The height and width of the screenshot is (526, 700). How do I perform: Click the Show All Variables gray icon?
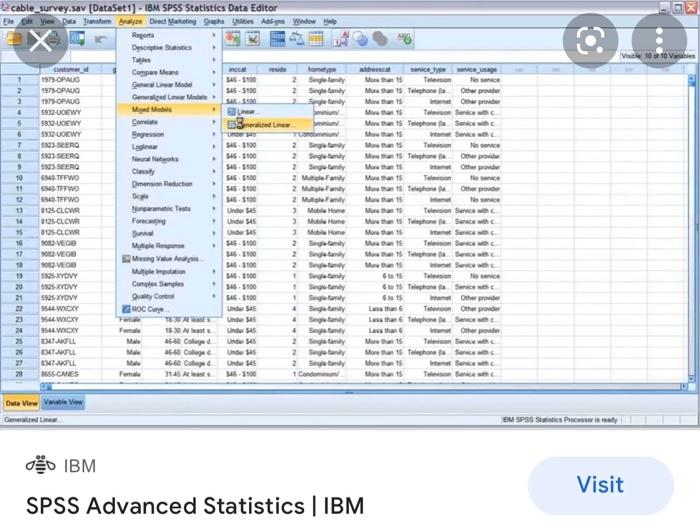pos(380,39)
